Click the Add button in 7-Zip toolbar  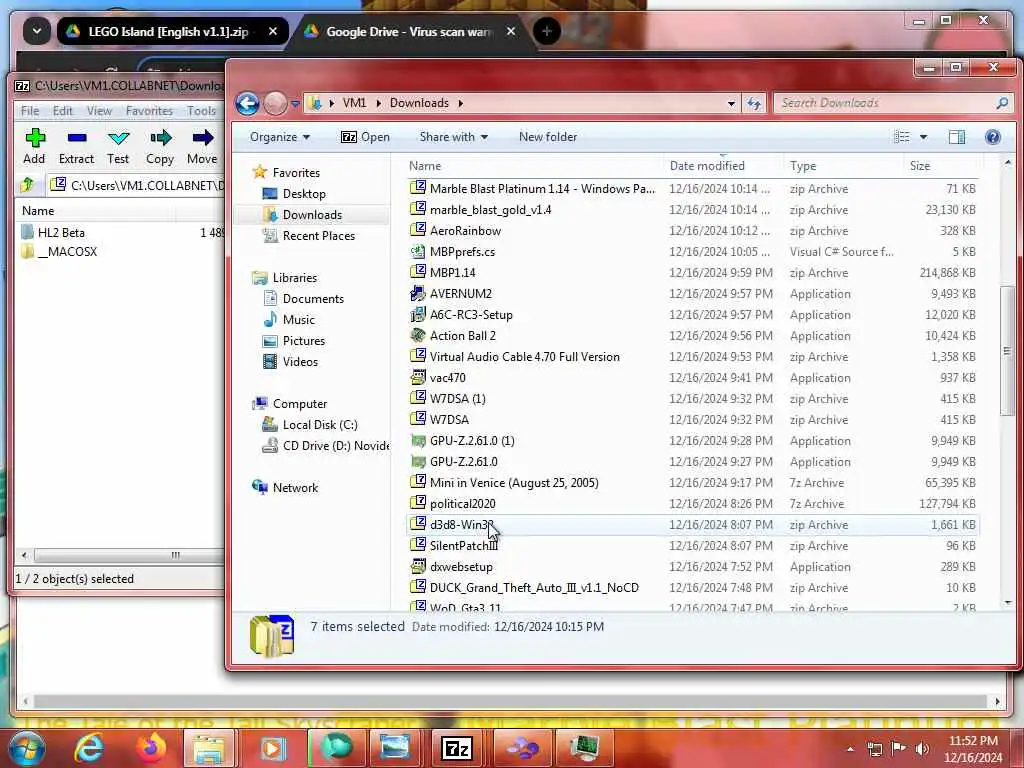34,146
